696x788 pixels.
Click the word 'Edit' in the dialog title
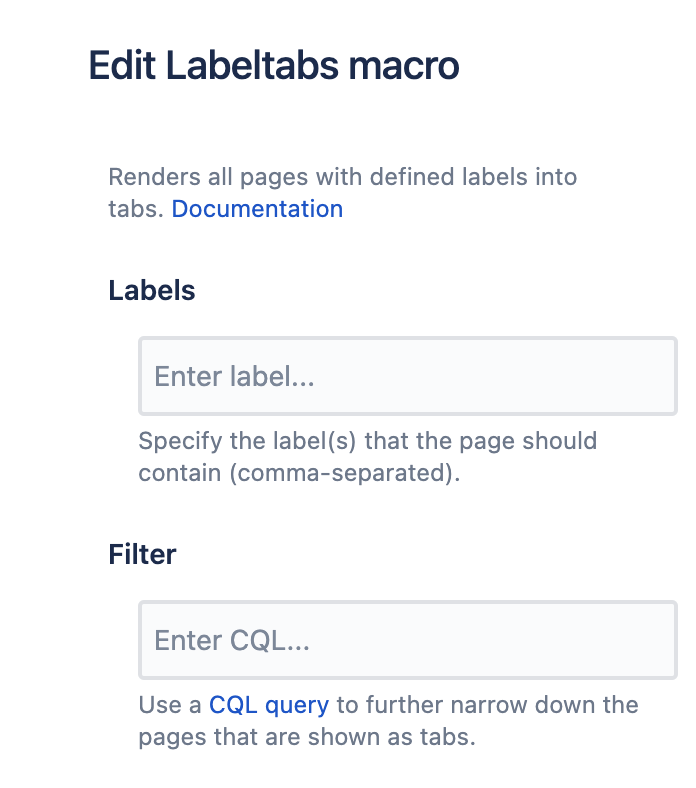(121, 66)
